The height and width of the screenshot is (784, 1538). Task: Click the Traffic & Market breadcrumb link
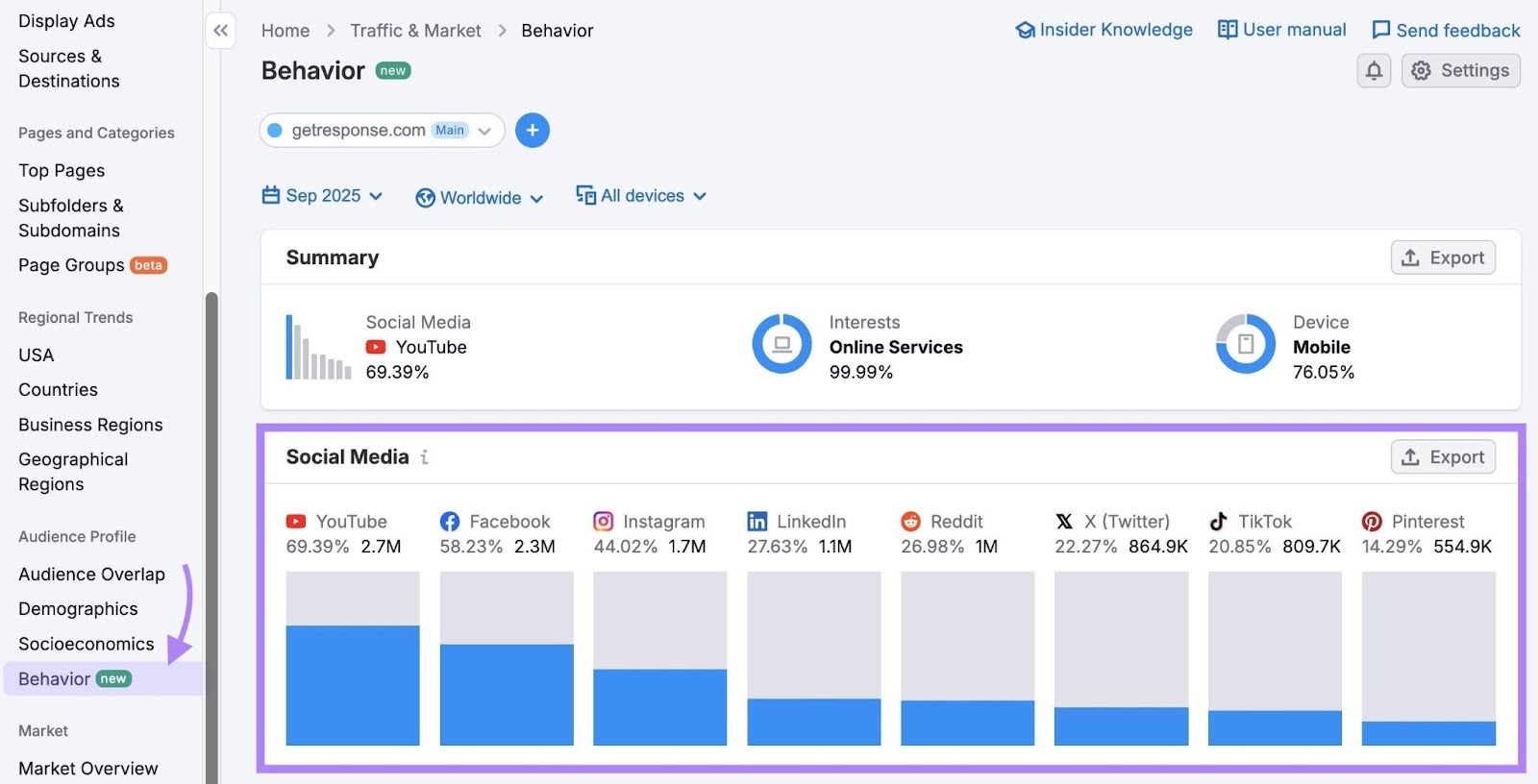(415, 31)
